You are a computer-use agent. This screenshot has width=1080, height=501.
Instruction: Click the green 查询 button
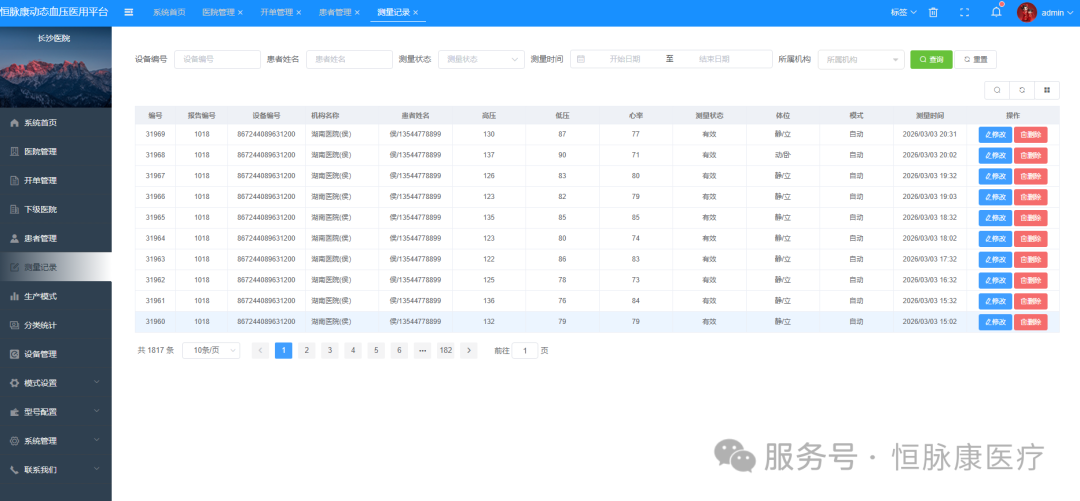[x=931, y=59]
